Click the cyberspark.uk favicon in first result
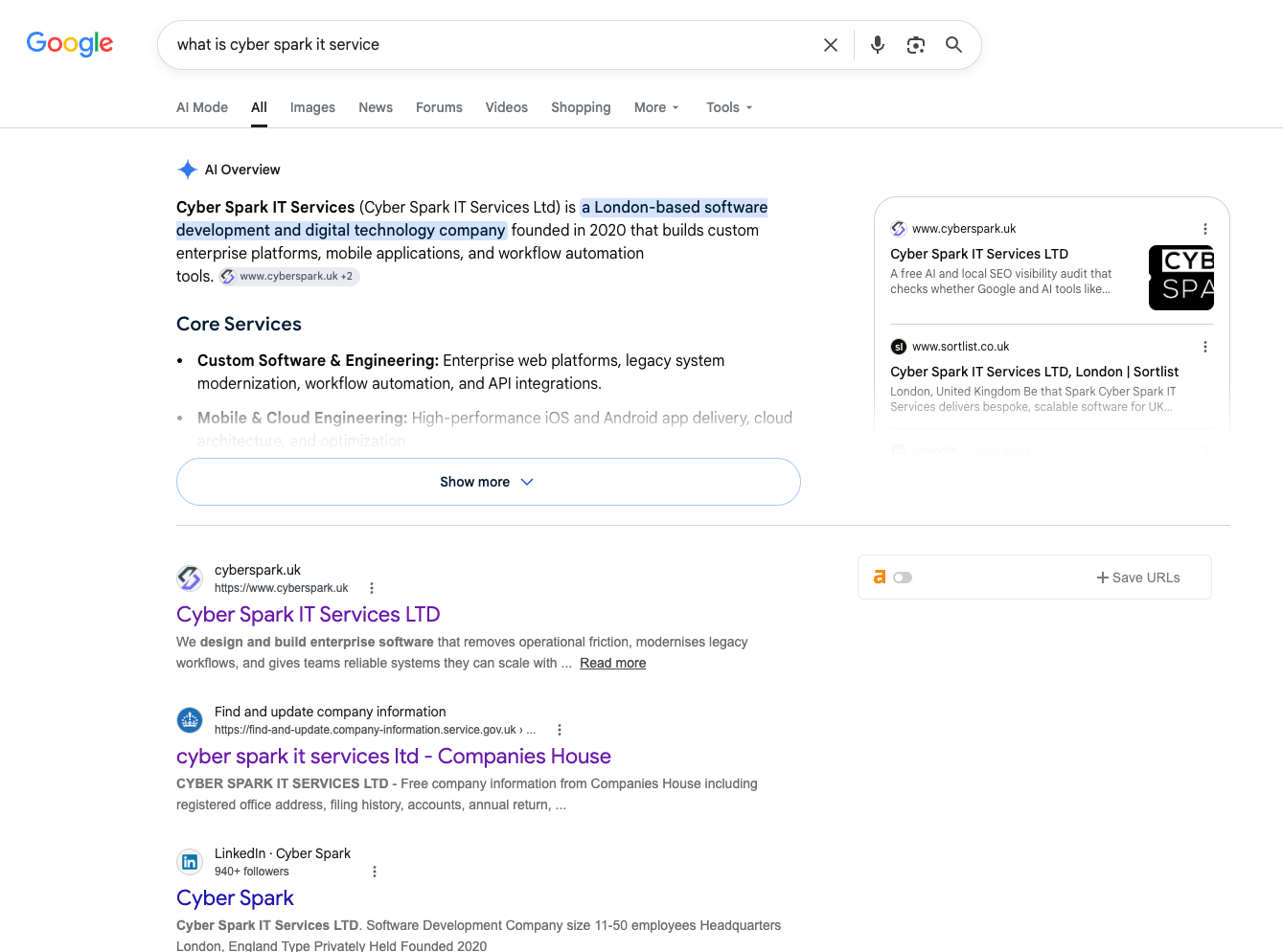Screen dimensions: 1283x952 coord(190,578)
